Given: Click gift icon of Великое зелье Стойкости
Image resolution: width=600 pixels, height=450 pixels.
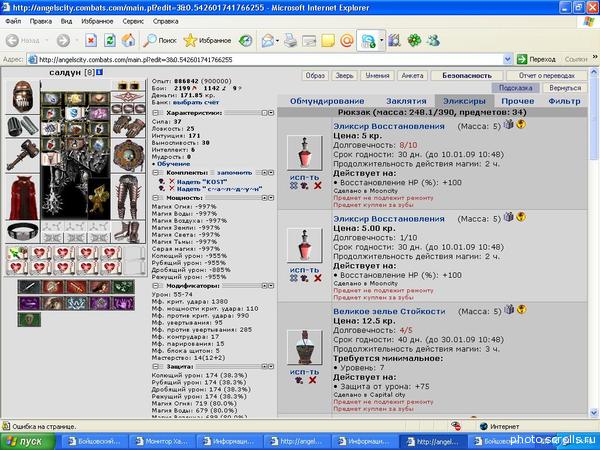Looking at the screenshot, I should click(509, 309).
